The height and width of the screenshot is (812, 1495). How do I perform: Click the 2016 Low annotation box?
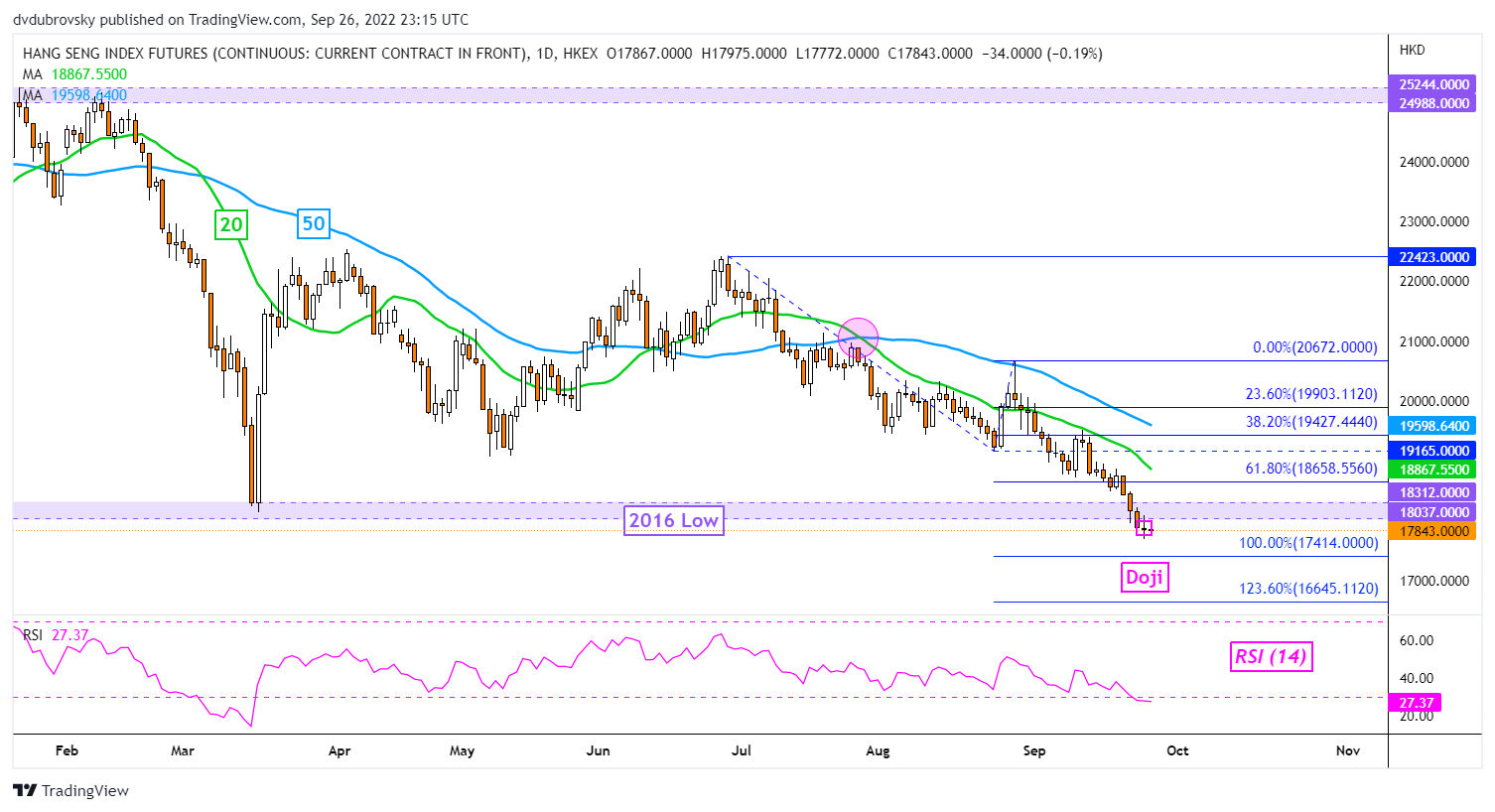tap(673, 520)
